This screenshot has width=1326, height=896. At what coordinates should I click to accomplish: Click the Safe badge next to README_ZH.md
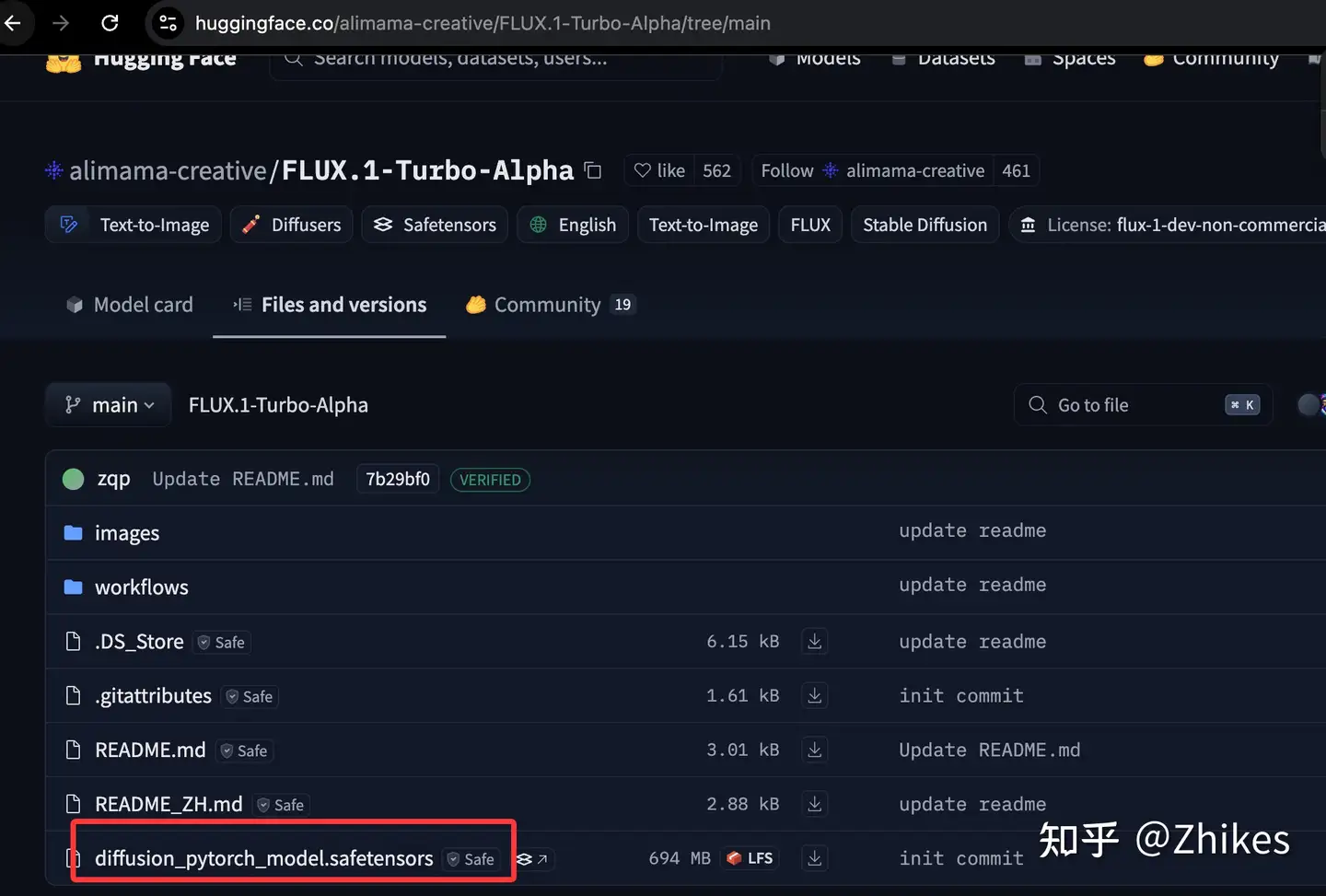click(281, 806)
